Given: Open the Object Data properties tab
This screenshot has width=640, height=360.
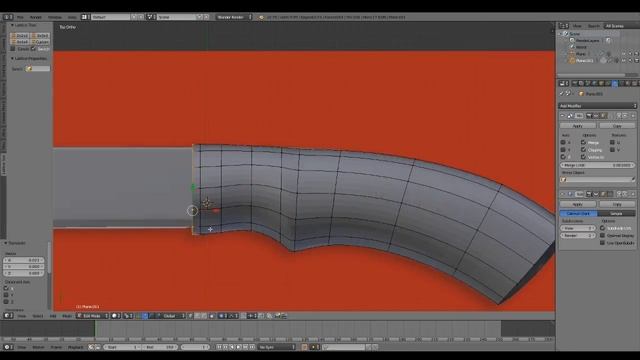Looking at the screenshot, I should tap(622, 83).
